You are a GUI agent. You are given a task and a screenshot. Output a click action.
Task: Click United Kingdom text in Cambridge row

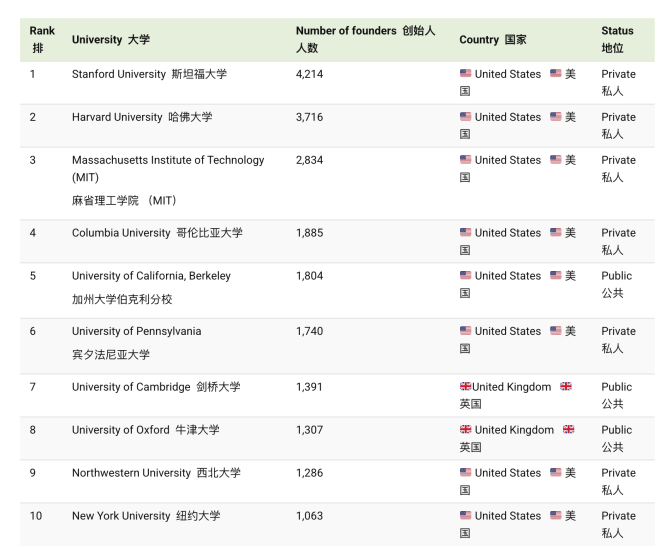click(511, 387)
